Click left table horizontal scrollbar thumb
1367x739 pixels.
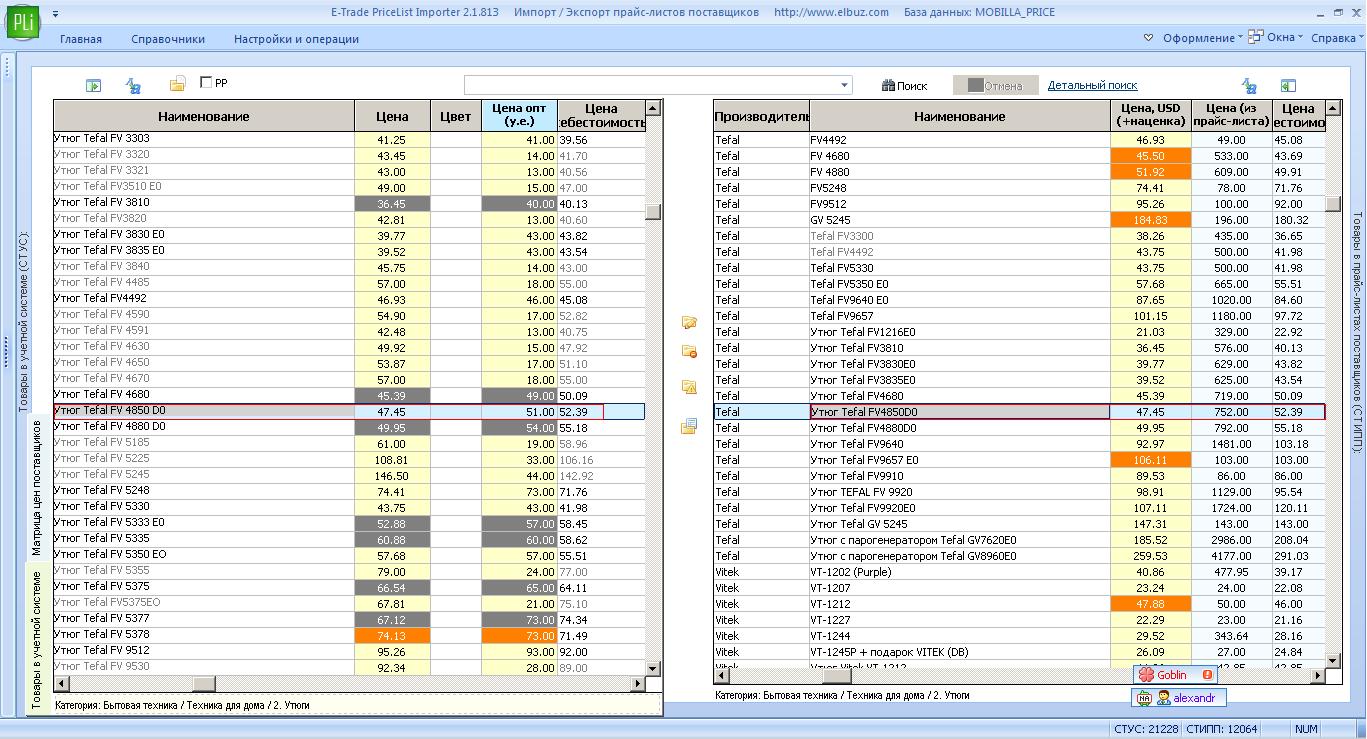click(x=203, y=684)
